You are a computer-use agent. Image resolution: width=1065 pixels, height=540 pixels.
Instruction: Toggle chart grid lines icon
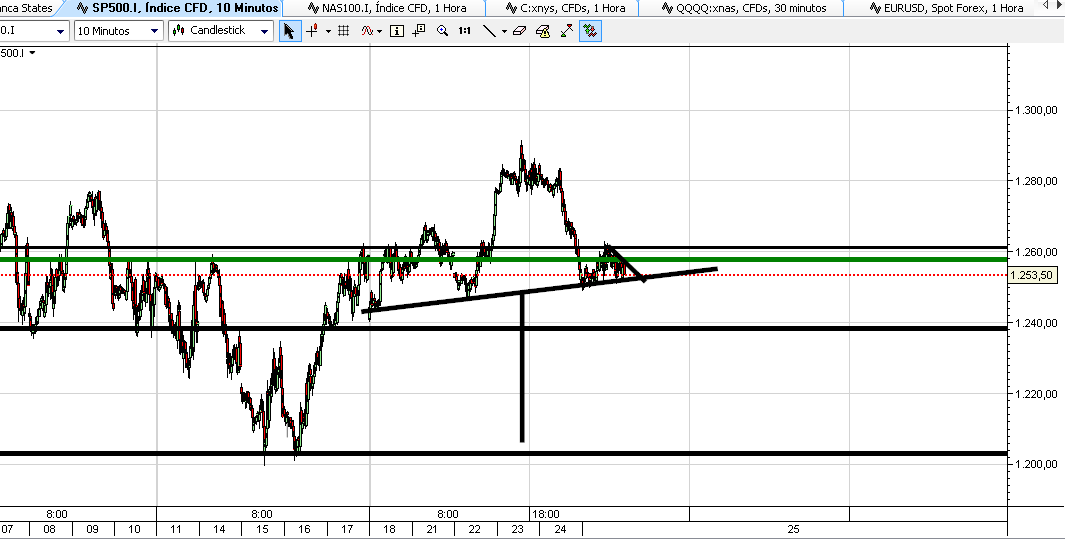coord(344,31)
